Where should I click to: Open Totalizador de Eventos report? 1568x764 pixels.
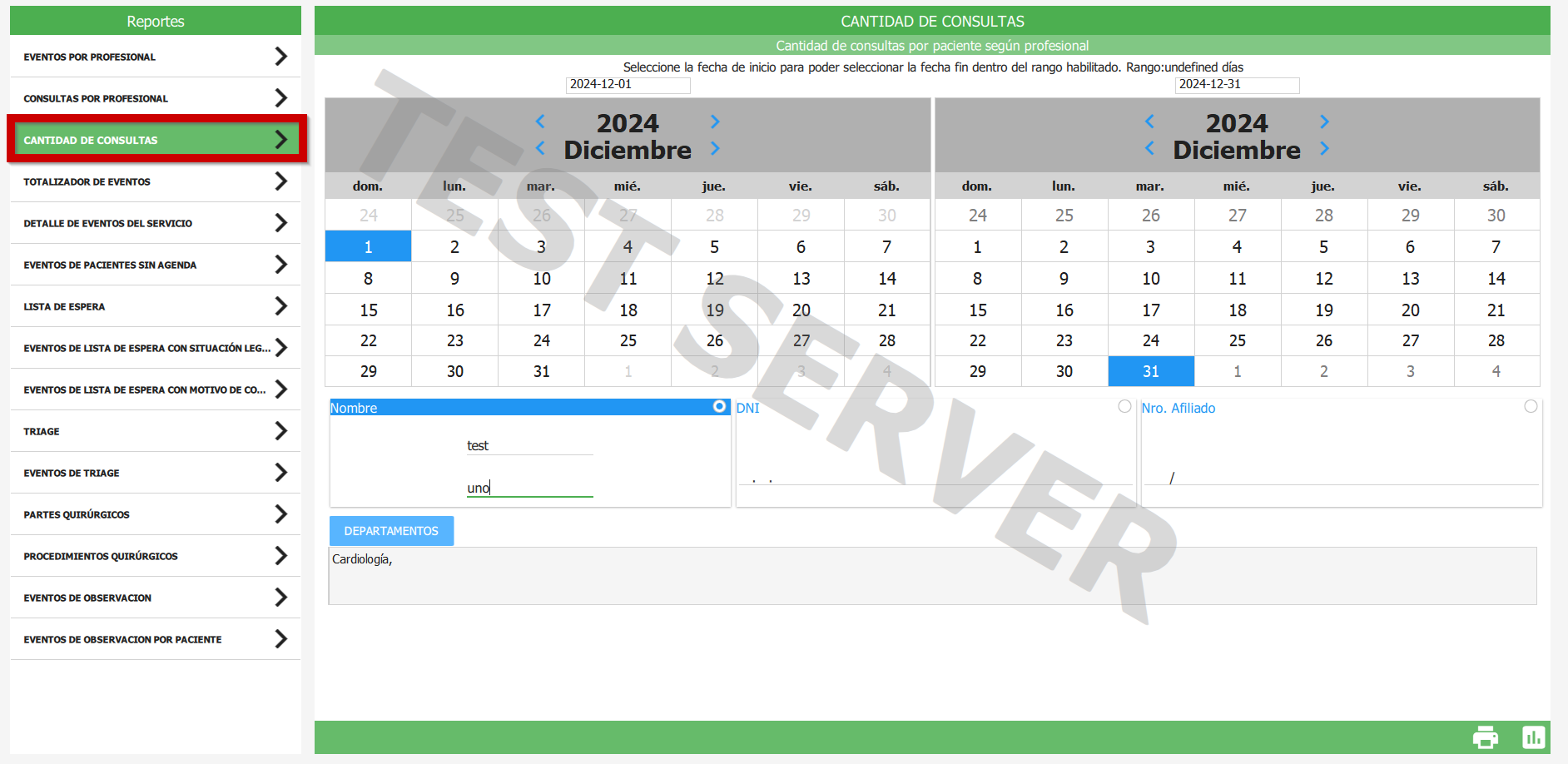click(155, 181)
